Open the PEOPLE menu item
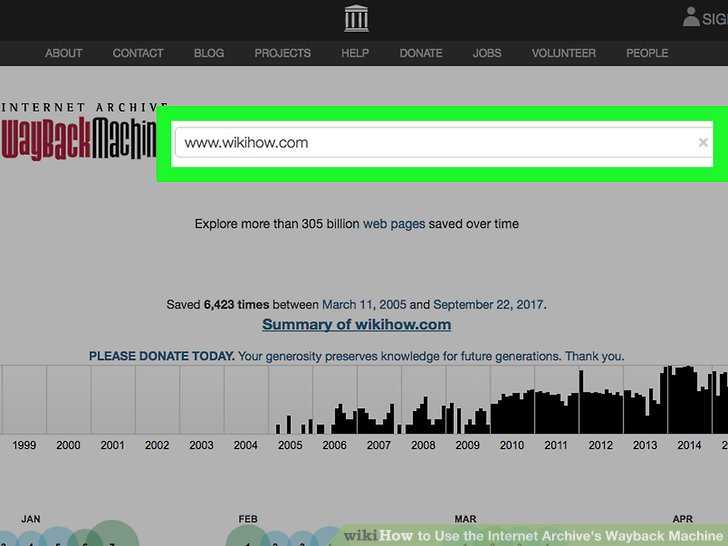 (647, 53)
